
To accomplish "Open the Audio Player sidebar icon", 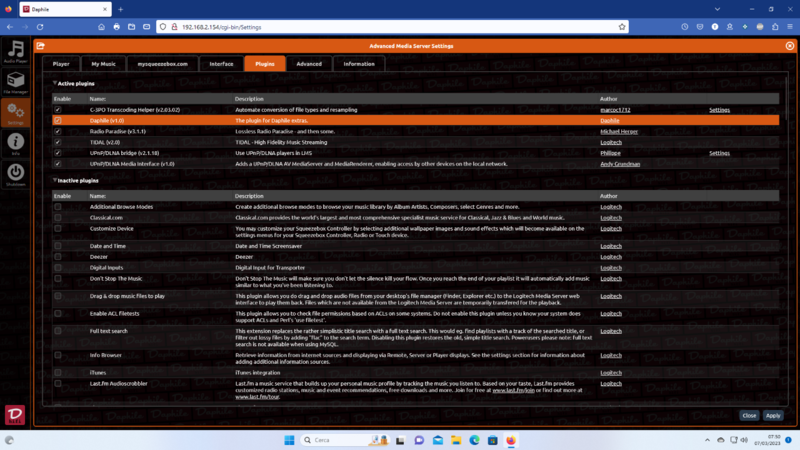I will coord(16,52).
